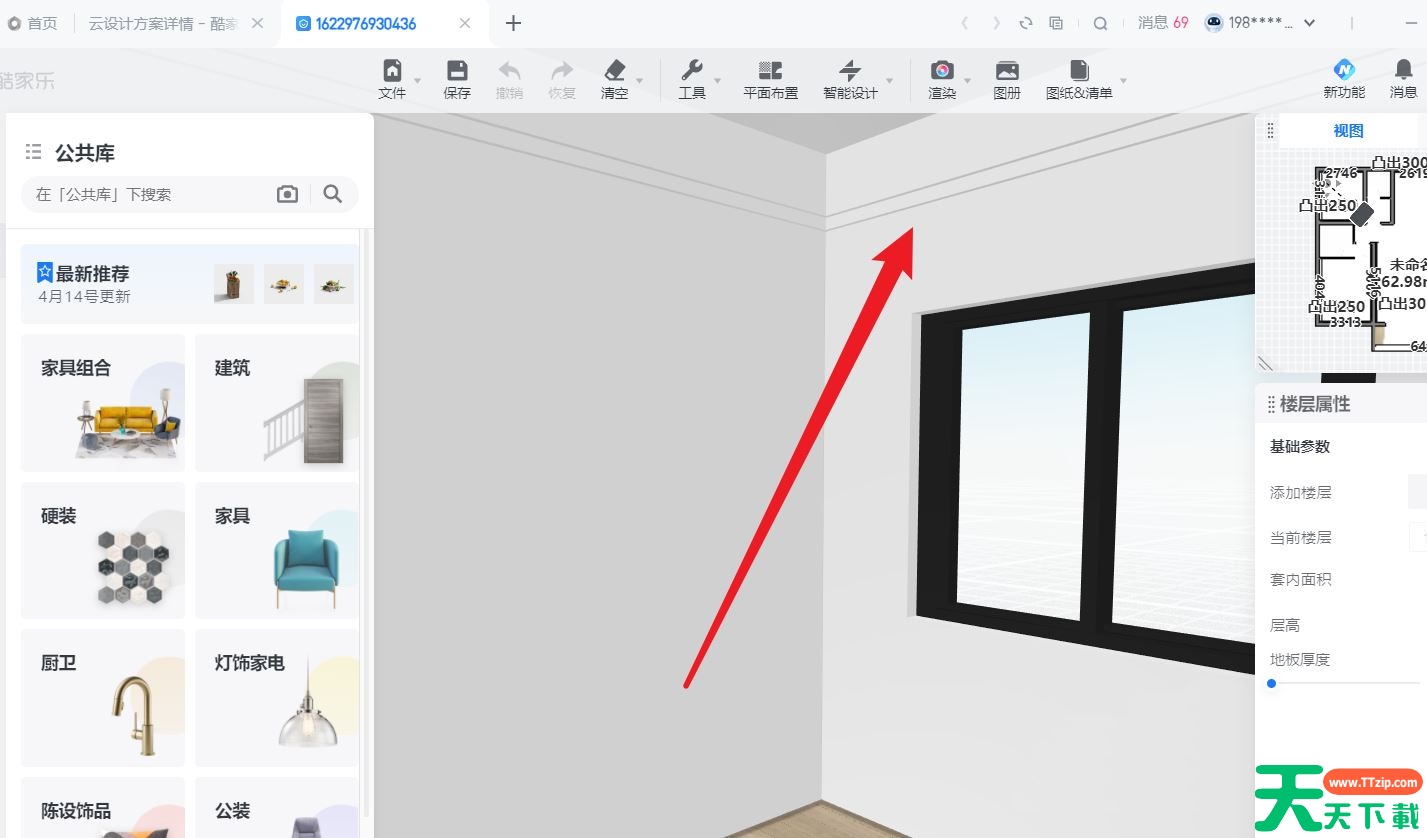The height and width of the screenshot is (838, 1427).
Task: Click the floor plan minimap thumbnail
Action: click(x=1341, y=260)
